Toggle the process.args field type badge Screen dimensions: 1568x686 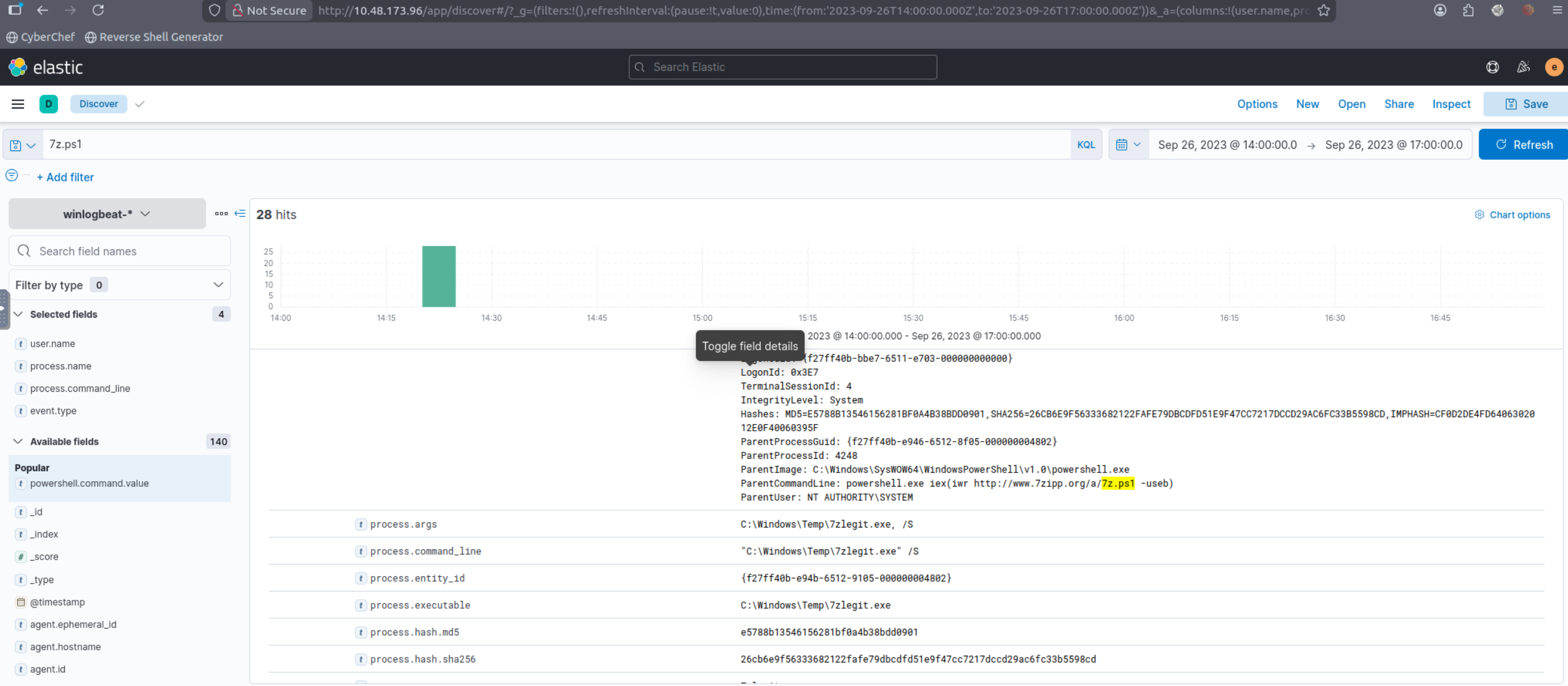tap(360, 524)
